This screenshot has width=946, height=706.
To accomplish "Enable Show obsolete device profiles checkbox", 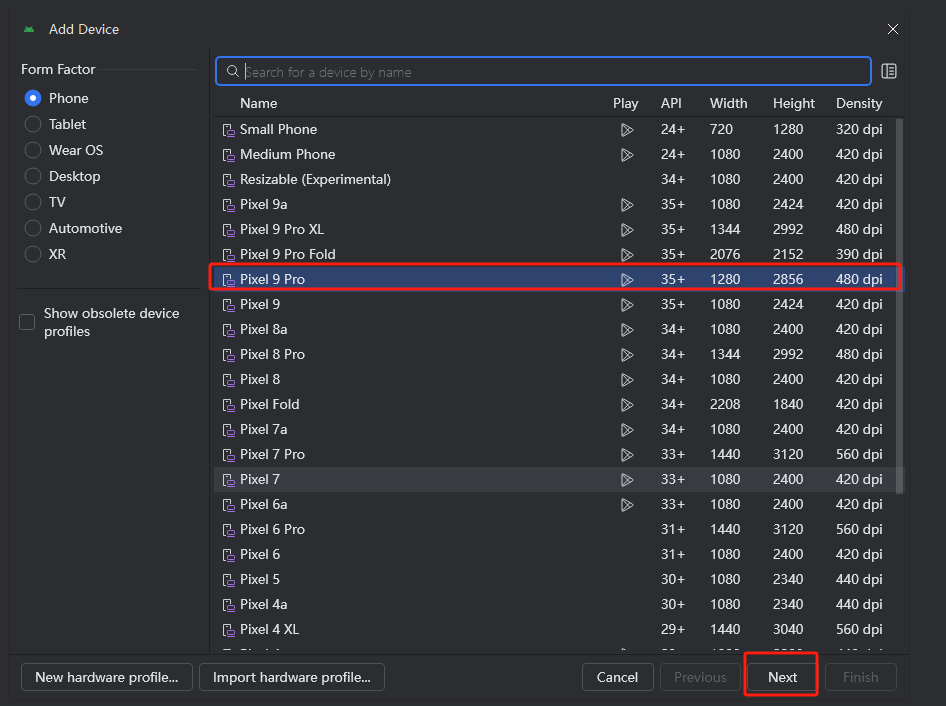I will click(x=27, y=322).
